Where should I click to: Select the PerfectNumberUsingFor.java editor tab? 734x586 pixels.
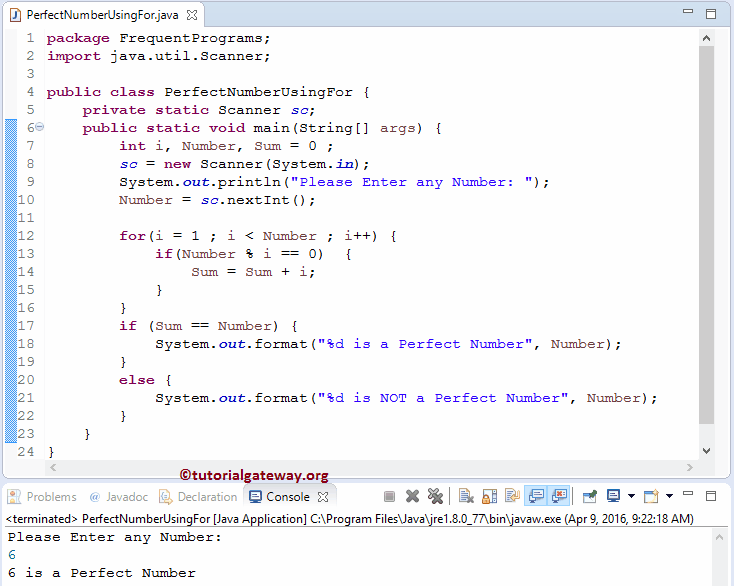(x=102, y=15)
